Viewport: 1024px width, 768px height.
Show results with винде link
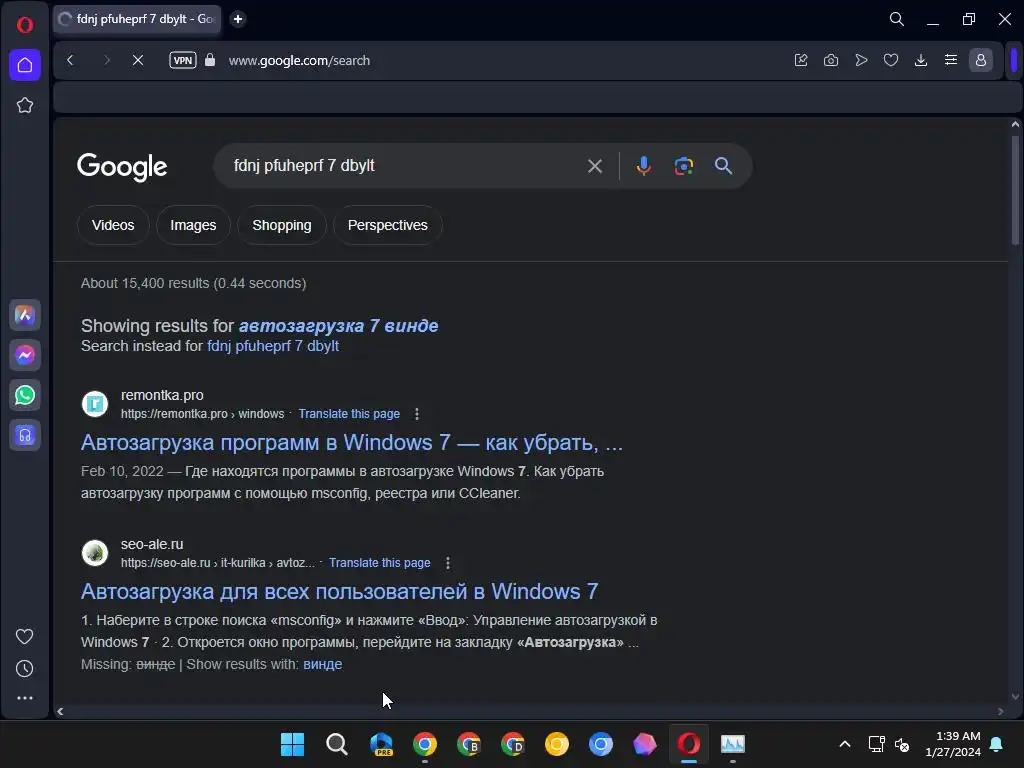[323, 664]
